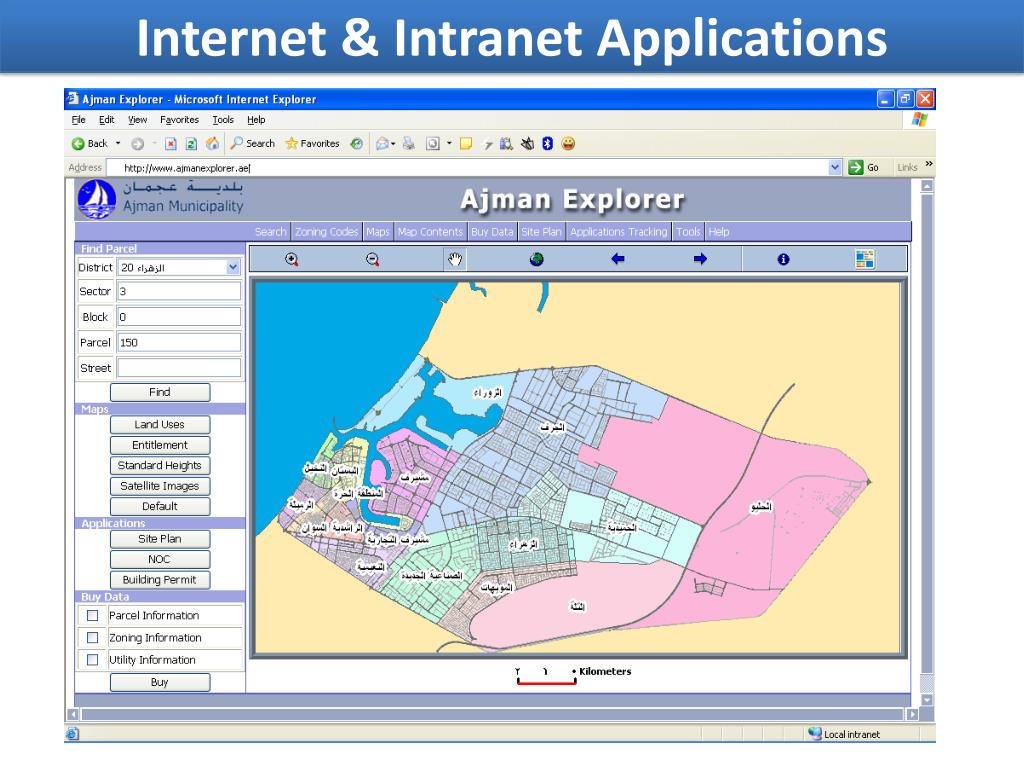Go to previous map extent (left arrow)
The image size is (1024, 768).
pyautogui.click(x=618, y=259)
